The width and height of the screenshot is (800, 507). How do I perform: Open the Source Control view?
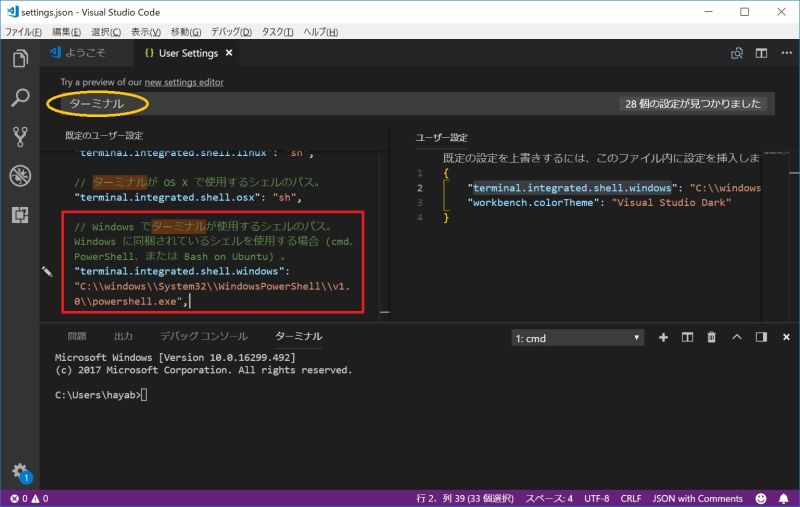point(20,137)
